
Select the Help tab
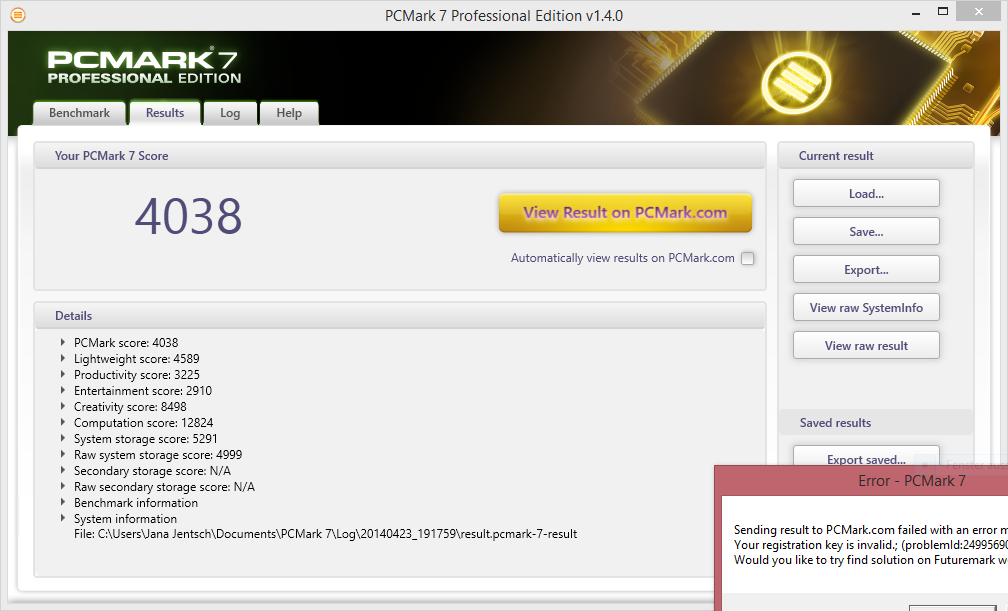pos(289,113)
